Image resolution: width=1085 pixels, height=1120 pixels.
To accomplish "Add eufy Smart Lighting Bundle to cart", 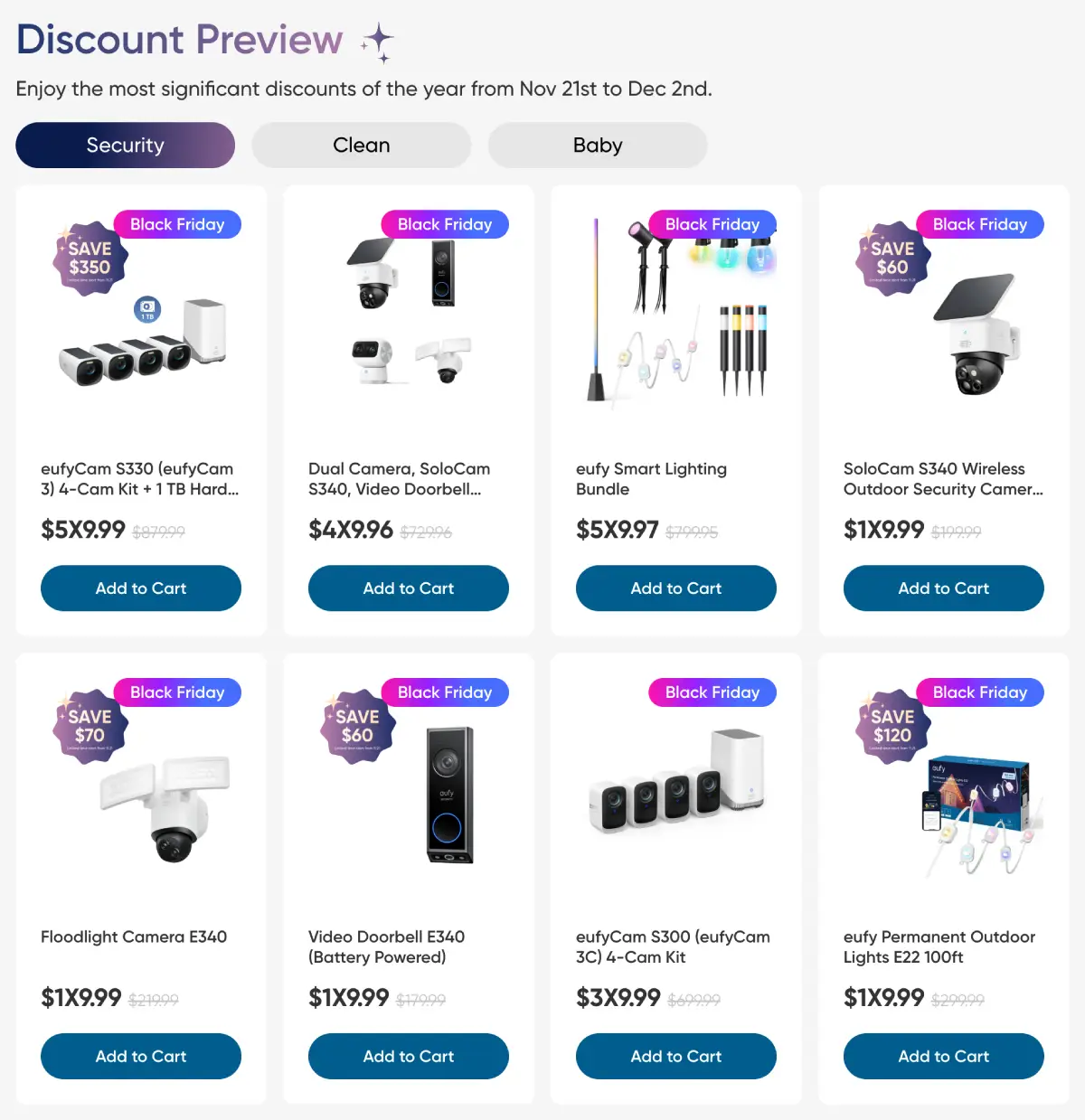I will point(676,588).
